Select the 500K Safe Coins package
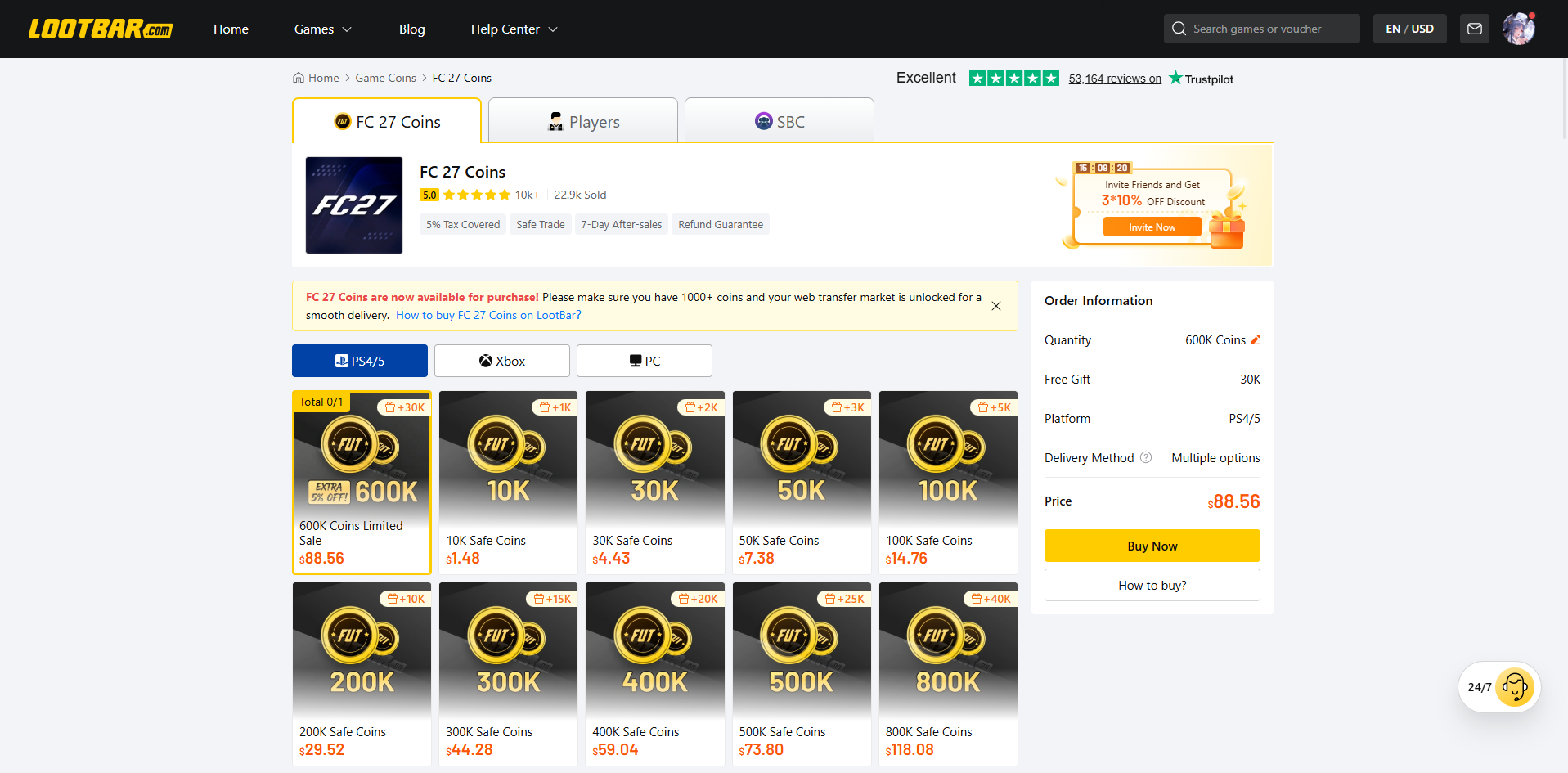The width and height of the screenshot is (1568, 773). point(802,674)
